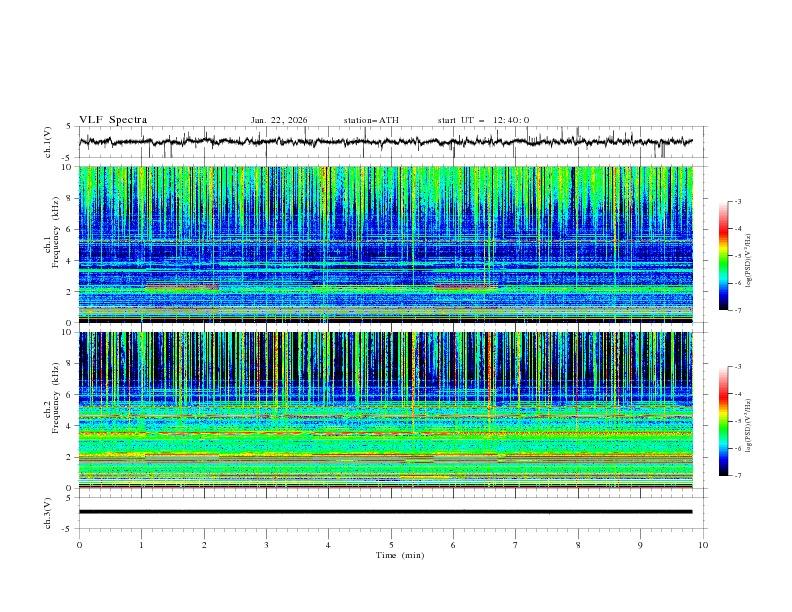Viewport: 792px width, 612px height.
Task: Click the lower log(PSD) color bar
Action: tap(723, 421)
